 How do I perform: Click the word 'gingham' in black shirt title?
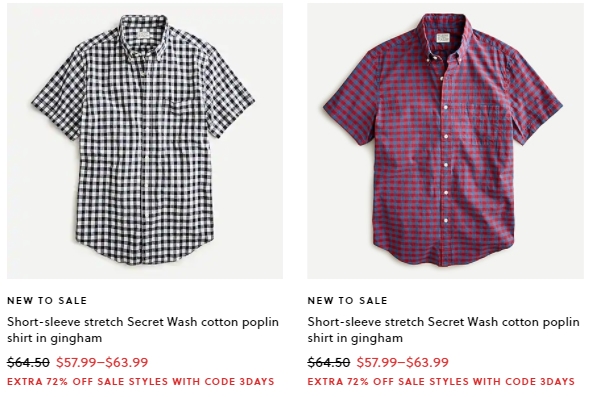76,338
